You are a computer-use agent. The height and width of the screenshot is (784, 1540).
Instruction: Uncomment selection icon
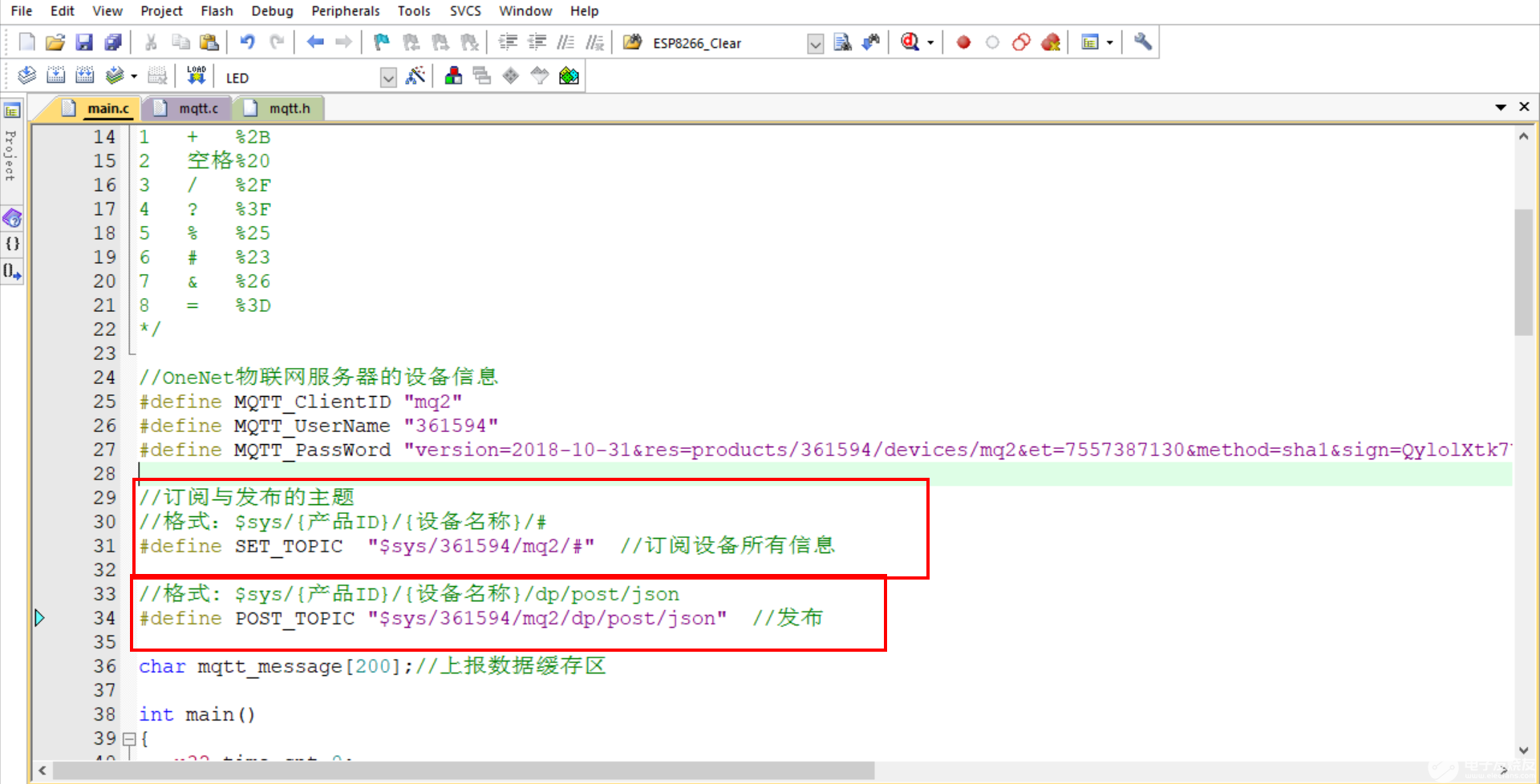coord(594,42)
